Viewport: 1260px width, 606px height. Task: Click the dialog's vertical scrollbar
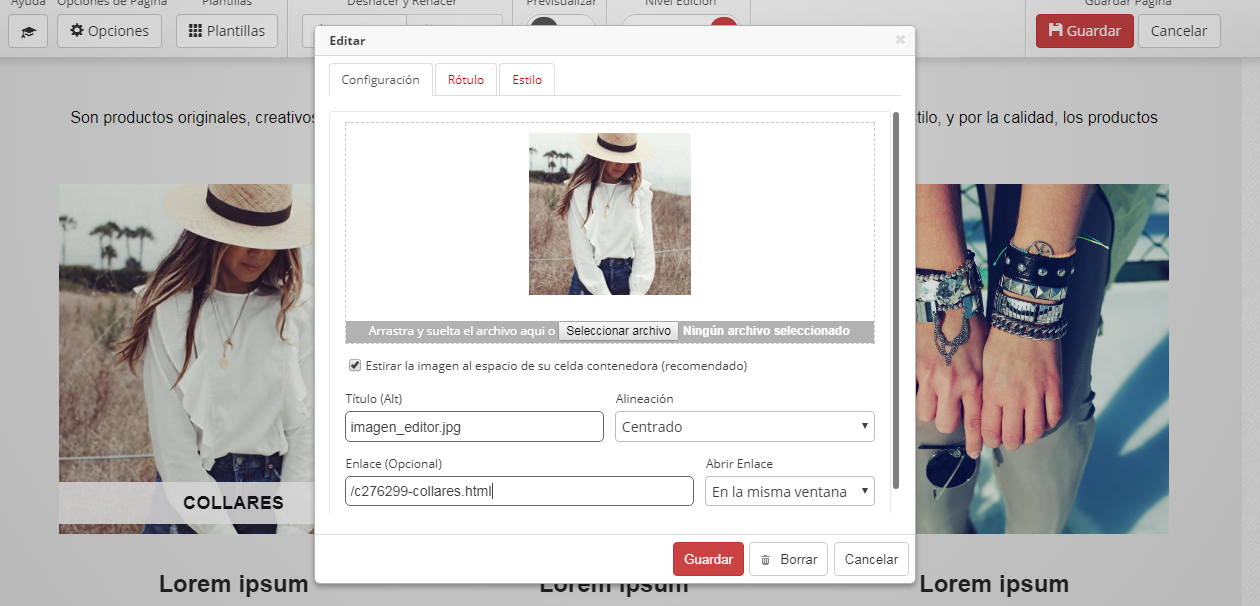coord(895,300)
